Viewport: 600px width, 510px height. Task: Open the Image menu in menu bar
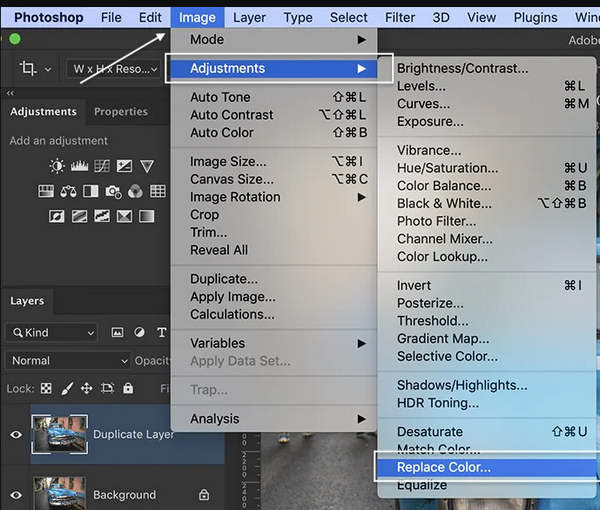click(197, 18)
